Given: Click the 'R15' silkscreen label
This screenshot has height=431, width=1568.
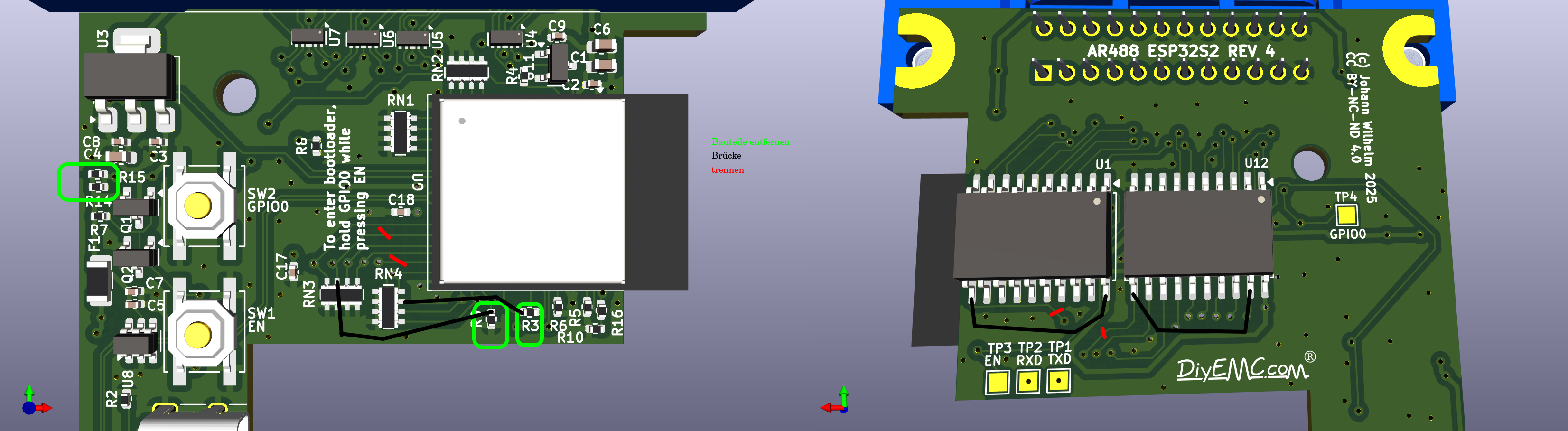Looking at the screenshot, I should [x=132, y=177].
